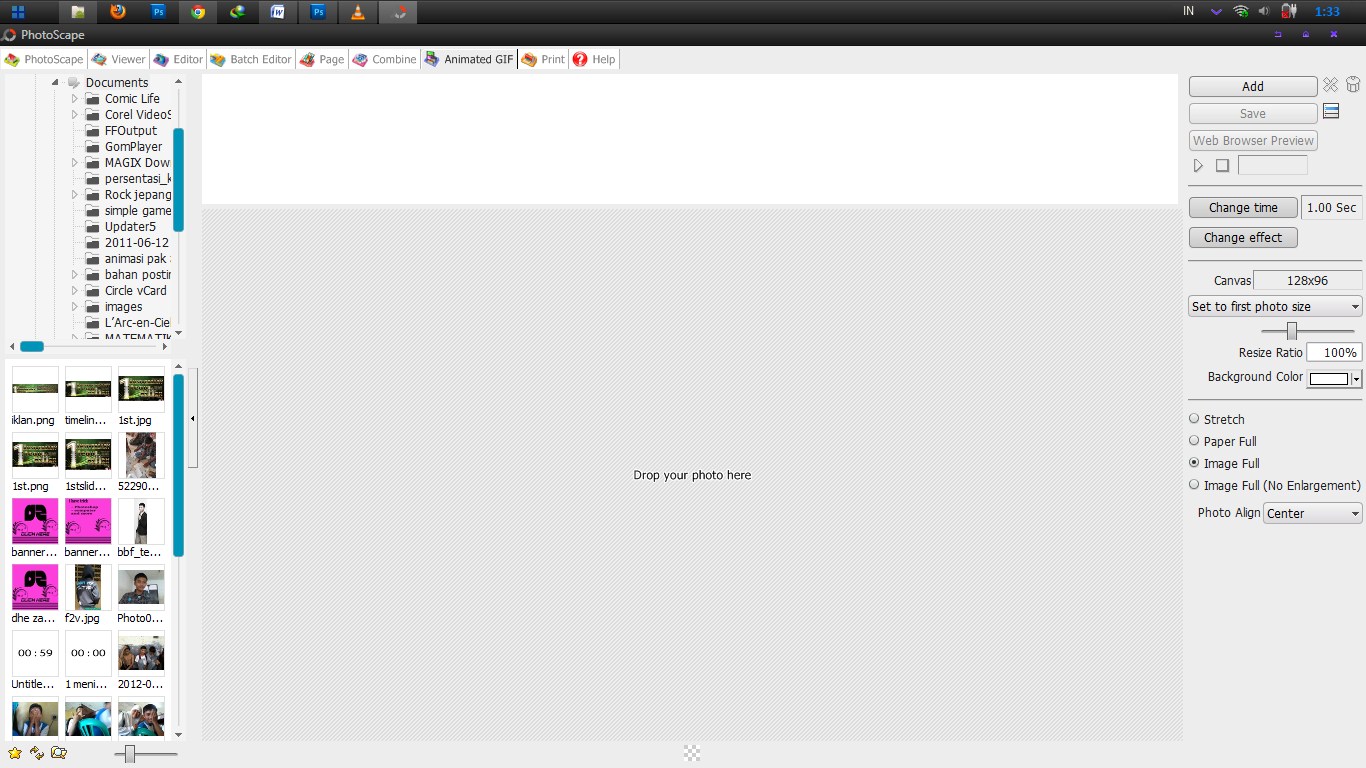Image resolution: width=1366 pixels, height=768 pixels.
Task: Open the Background Color dropdown arrow
Action: pyautogui.click(x=1356, y=379)
